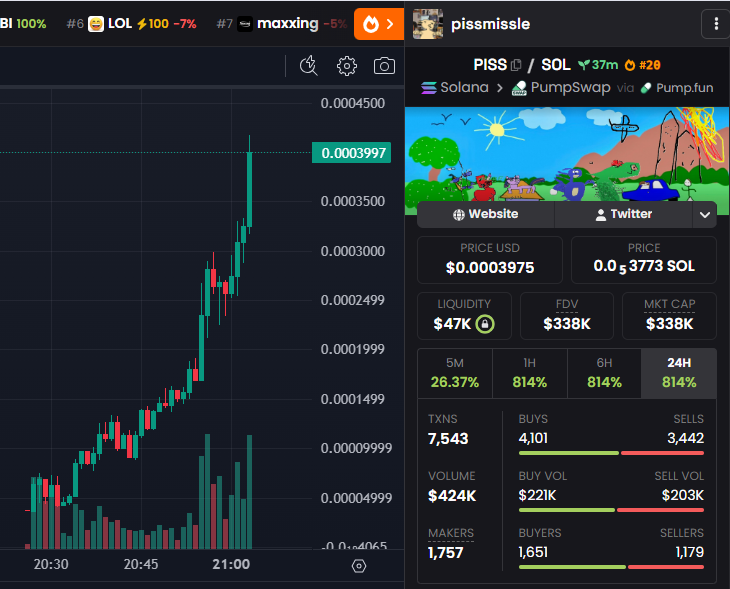Screen dimensions: 730x589
Task: Select the 5M timeframe tab
Action: pyautogui.click(x=455, y=373)
